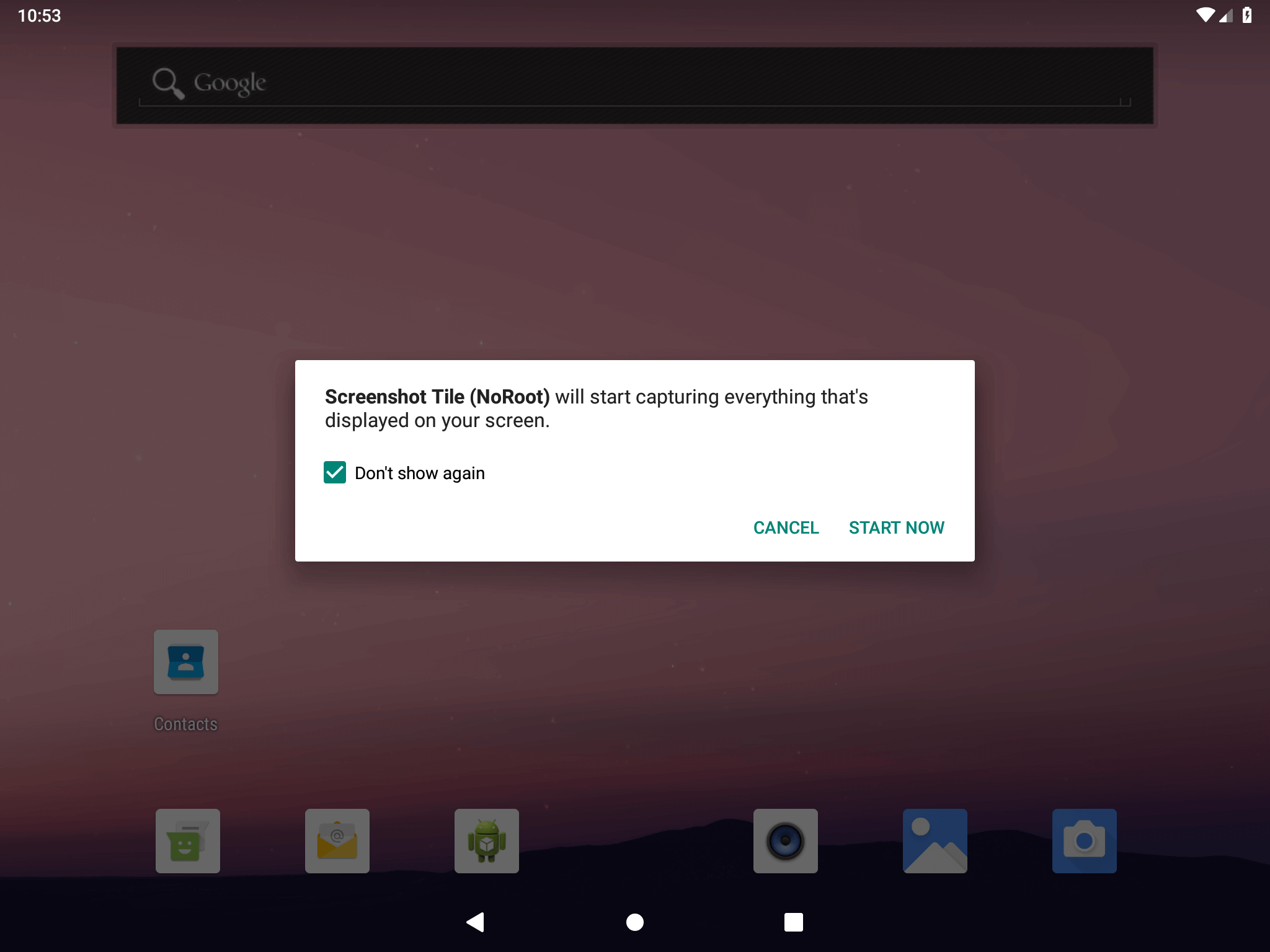Viewport: 1270px width, 952px height.
Task: Tap the 10:53 clock in the status bar
Action: [40, 15]
